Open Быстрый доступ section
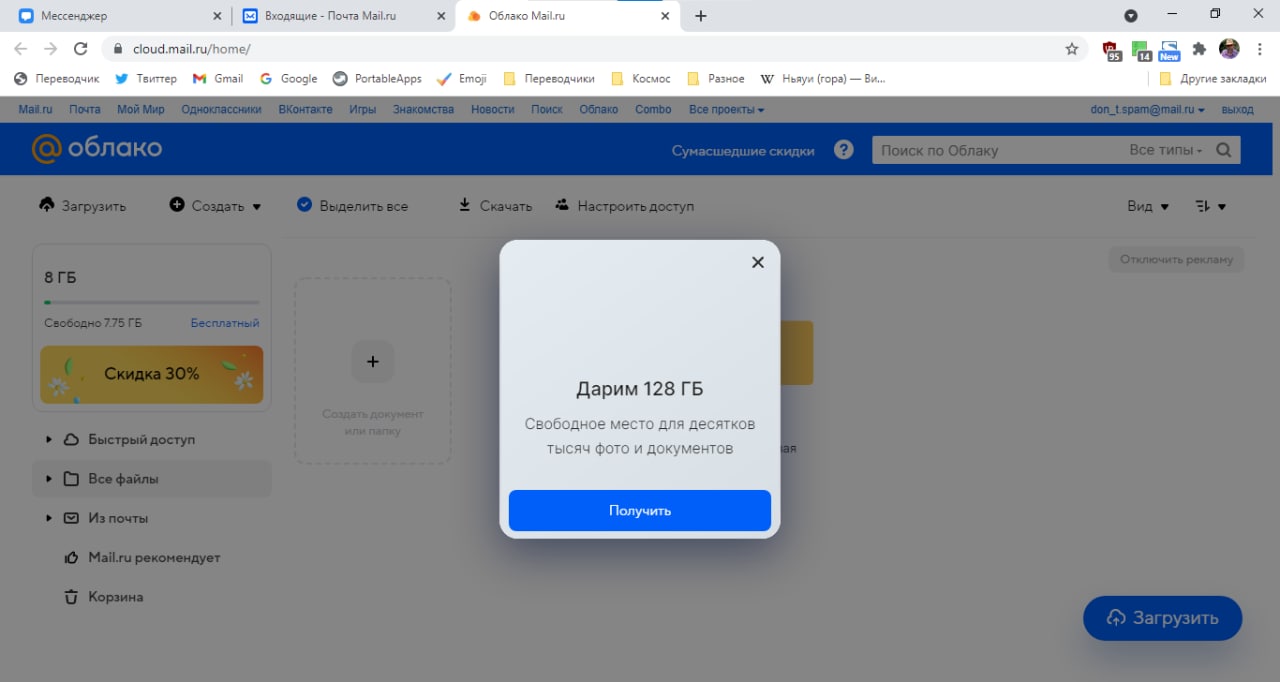The height and width of the screenshot is (682, 1280). point(141,439)
